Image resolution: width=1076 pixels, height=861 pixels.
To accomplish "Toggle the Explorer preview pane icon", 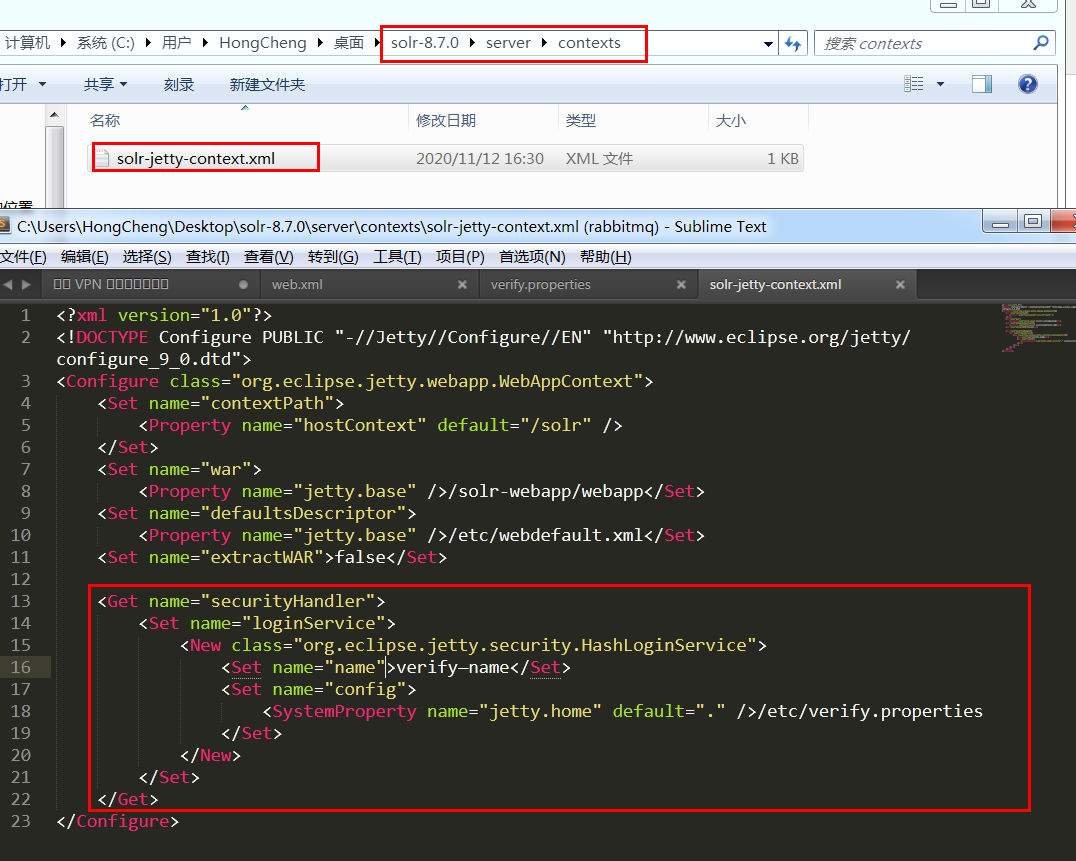I will [982, 84].
